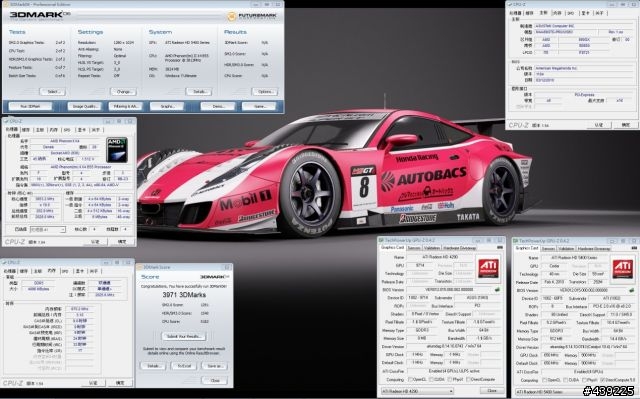This screenshot has width=640, height=399.
Task: Toggle PhysX checkbox in HD 5400 GPU-Z
Action: pos(585,380)
